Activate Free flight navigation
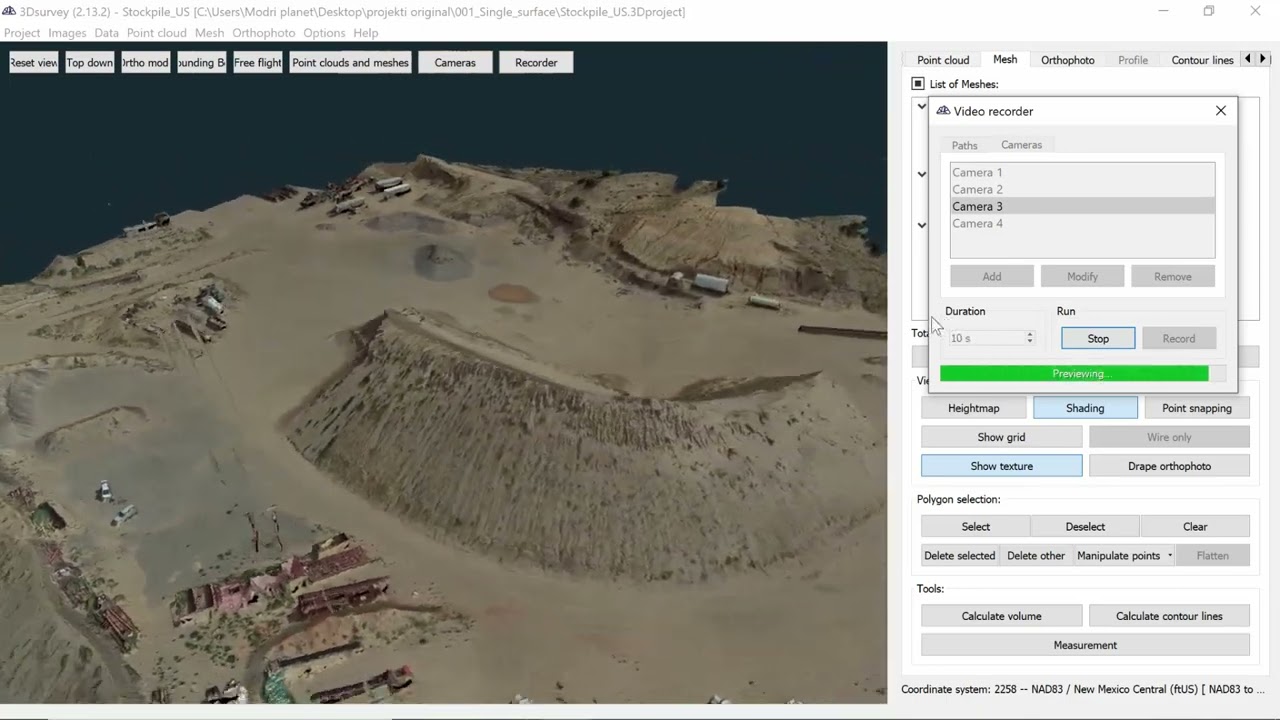Screen dimensions: 1280x720 [x=257, y=62]
